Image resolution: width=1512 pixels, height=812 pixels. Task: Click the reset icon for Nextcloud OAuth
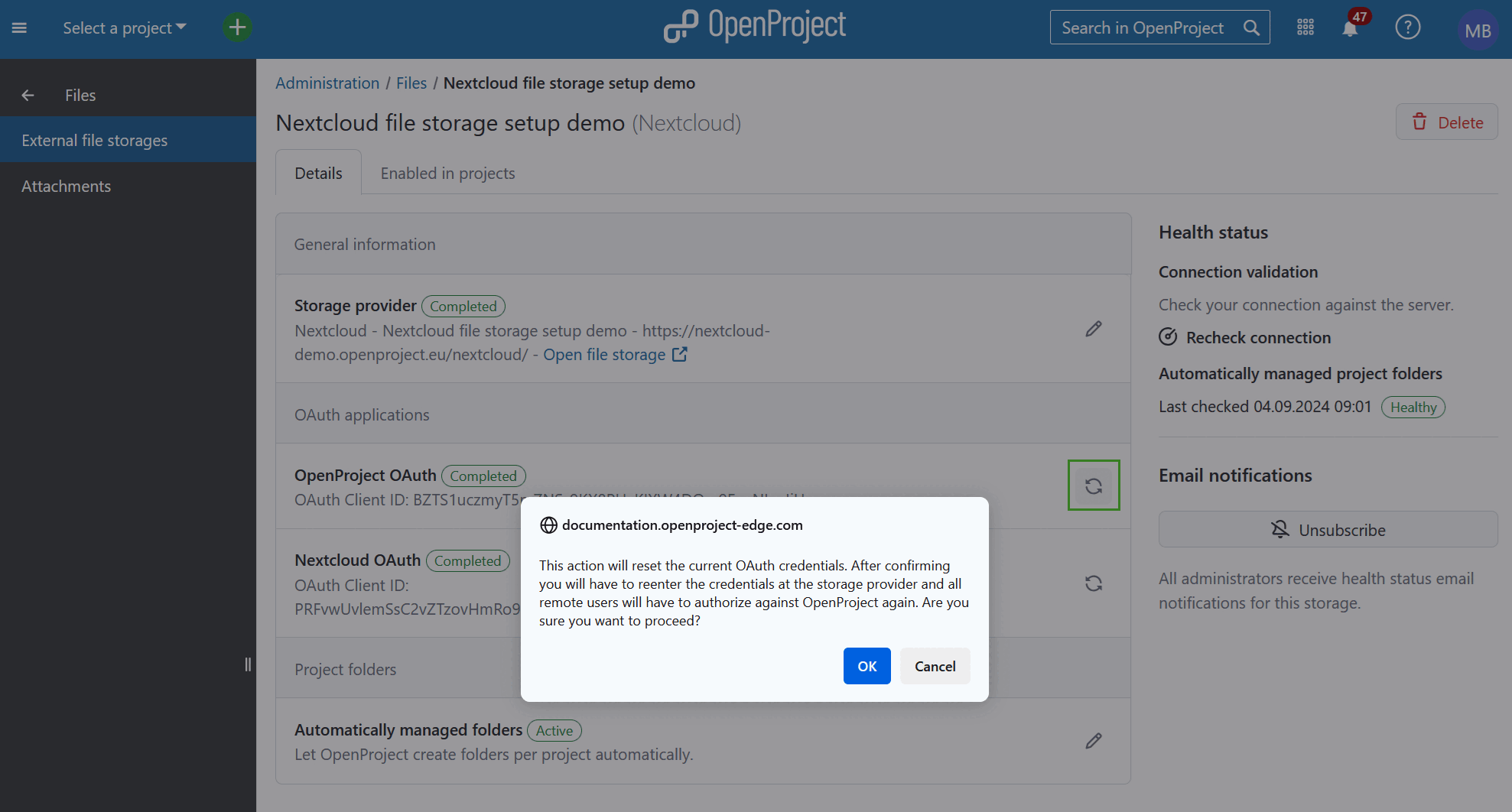[1093, 583]
